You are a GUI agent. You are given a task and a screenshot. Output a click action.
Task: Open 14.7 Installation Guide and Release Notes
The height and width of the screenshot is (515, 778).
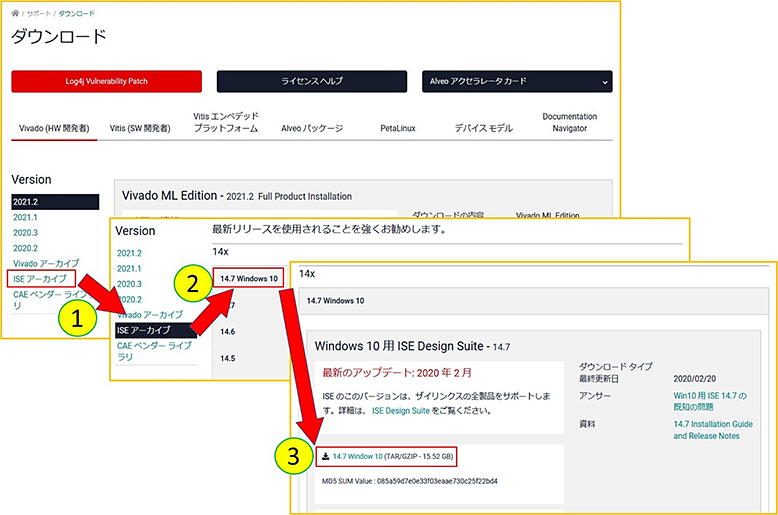tap(713, 430)
